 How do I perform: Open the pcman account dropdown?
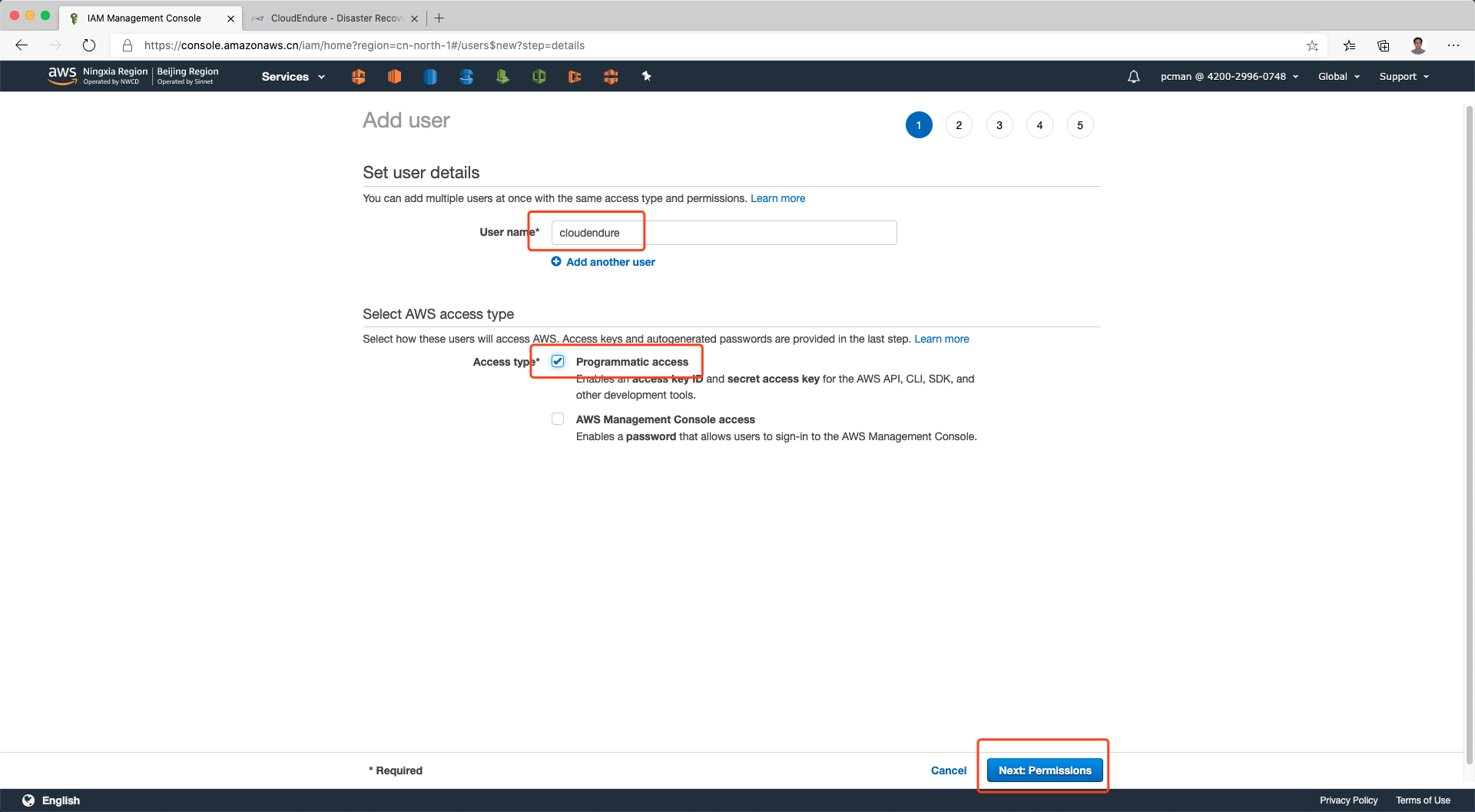(x=1228, y=77)
